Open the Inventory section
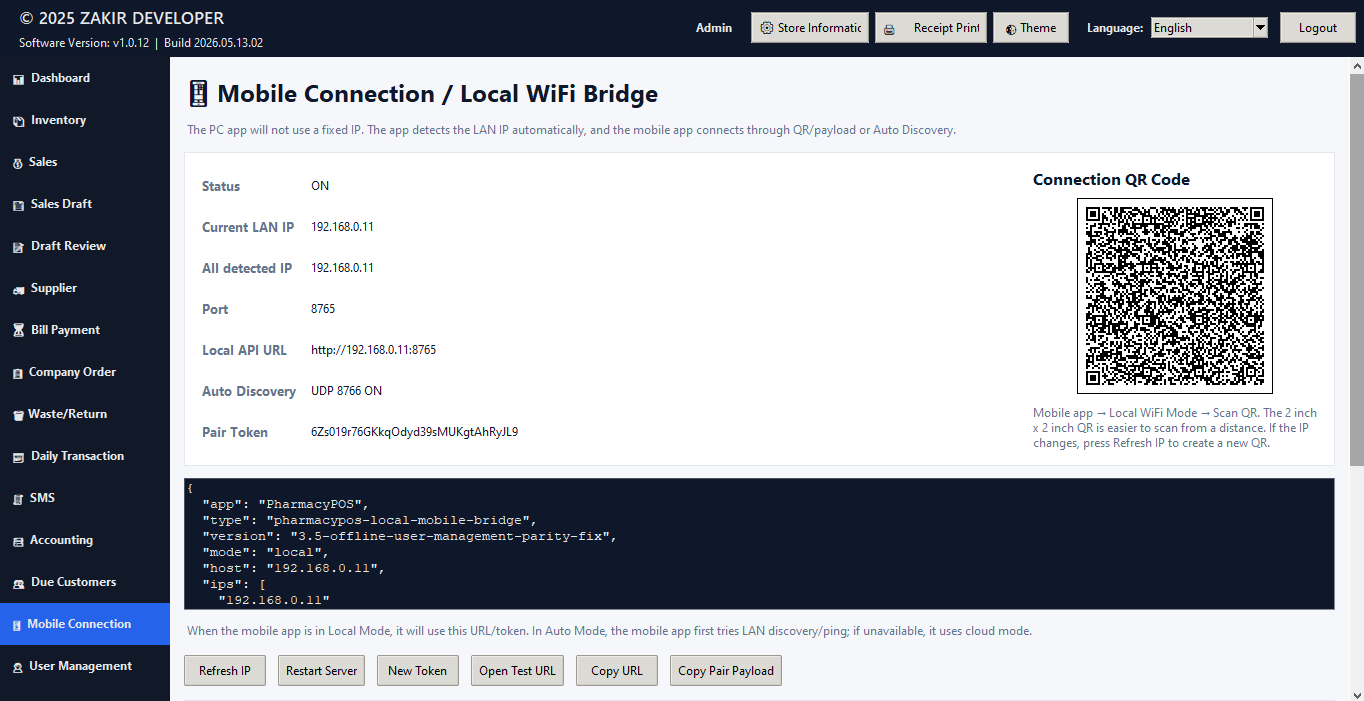 (85, 120)
